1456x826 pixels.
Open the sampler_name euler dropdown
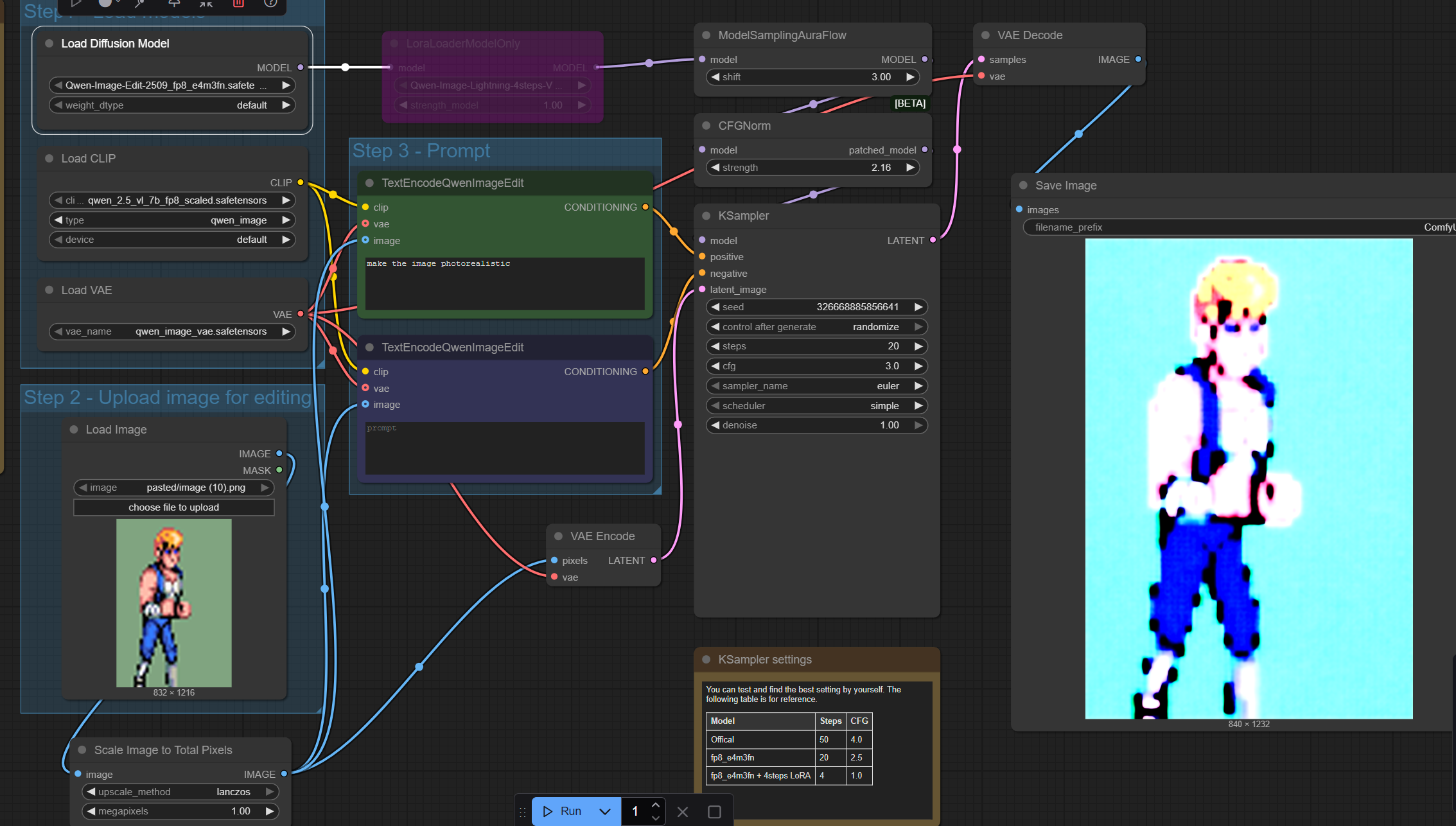817,386
